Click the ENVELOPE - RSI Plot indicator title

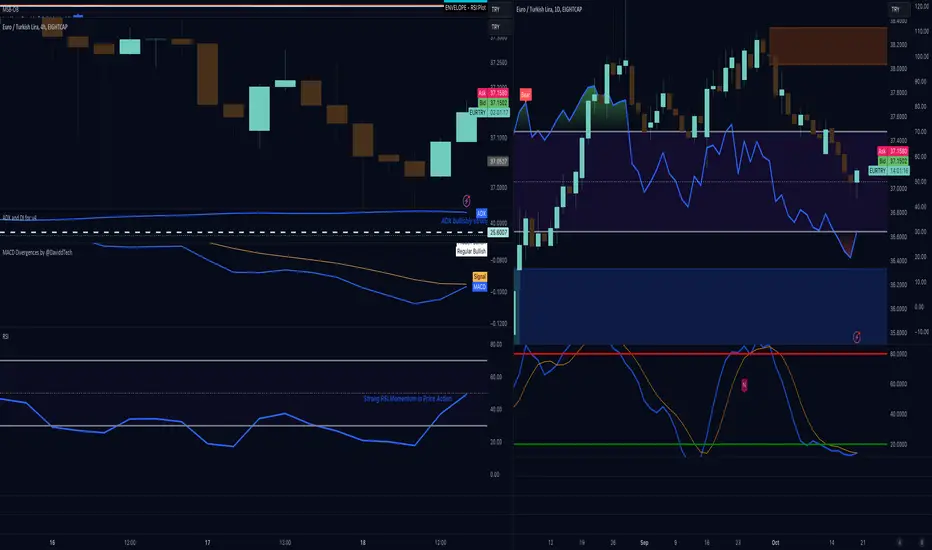pos(465,8)
